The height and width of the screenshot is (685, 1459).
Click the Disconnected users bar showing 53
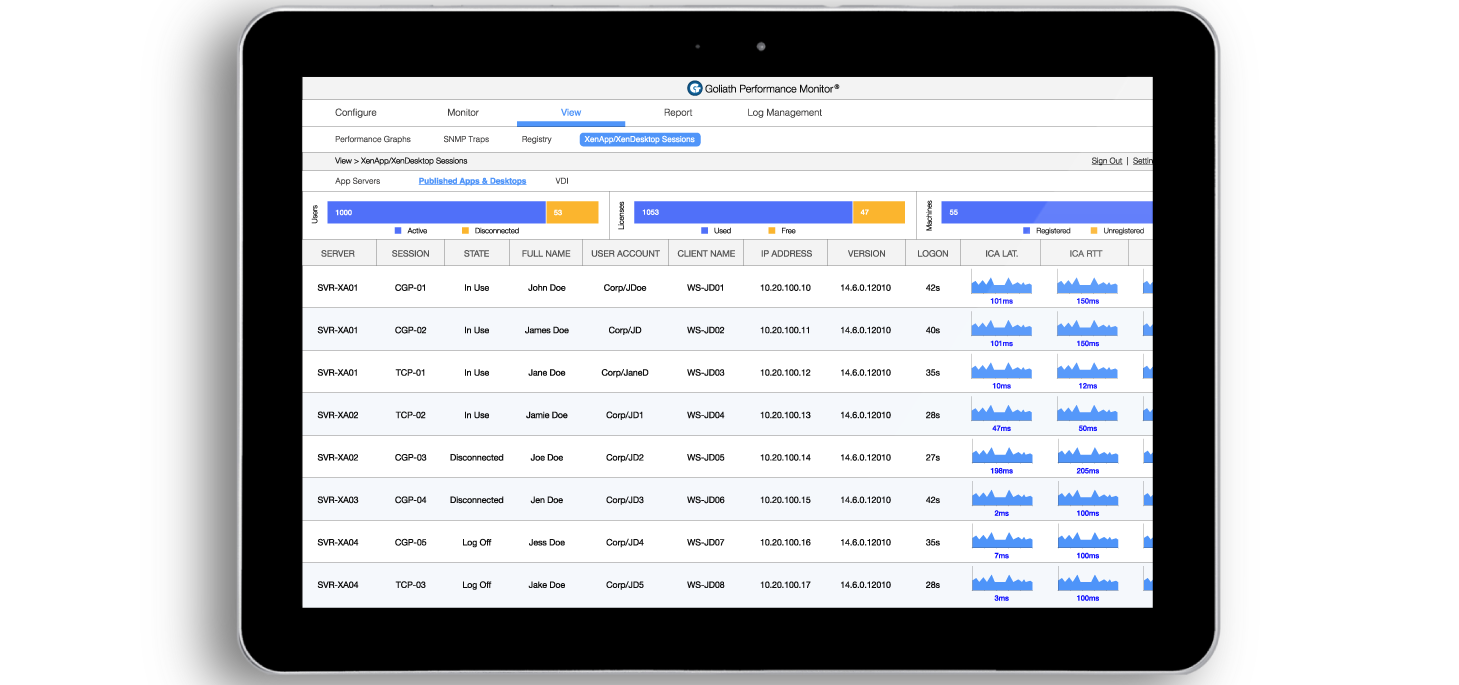click(x=572, y=212)
